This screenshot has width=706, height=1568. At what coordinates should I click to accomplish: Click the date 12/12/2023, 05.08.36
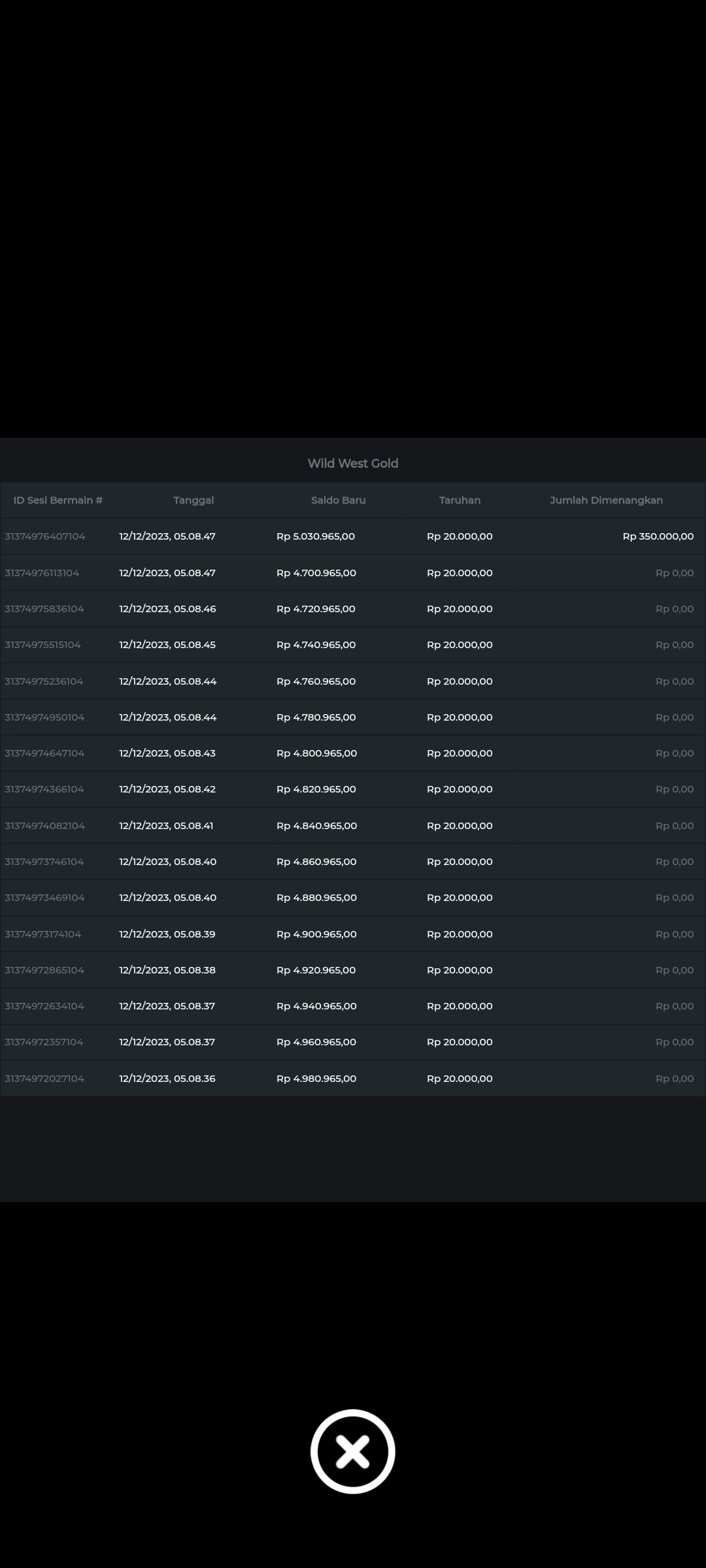(167, 1079)
